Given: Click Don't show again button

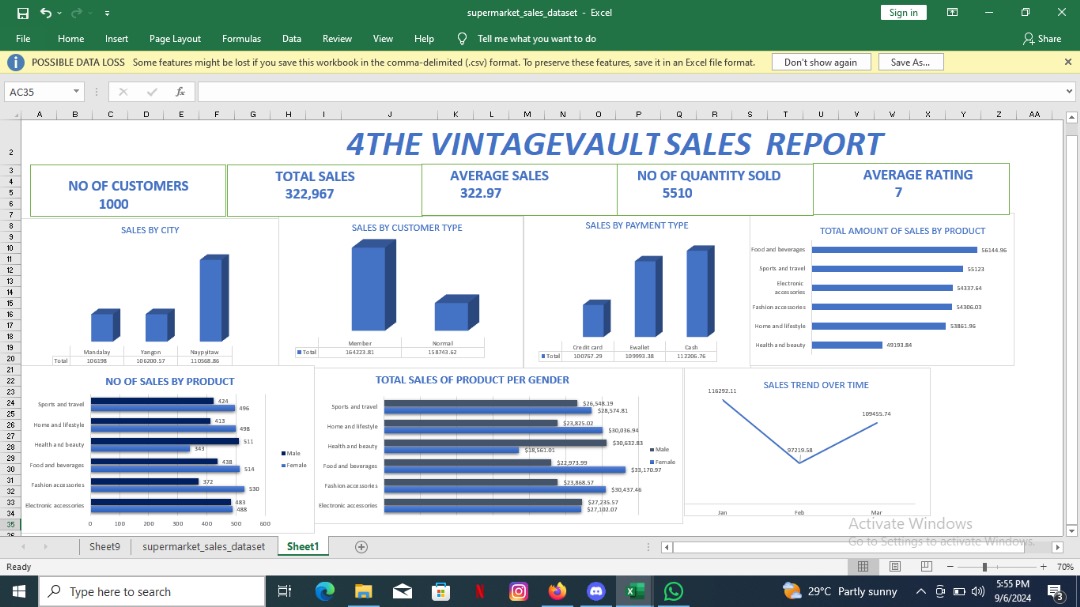Looking at the screenshot, I should 820,62.
